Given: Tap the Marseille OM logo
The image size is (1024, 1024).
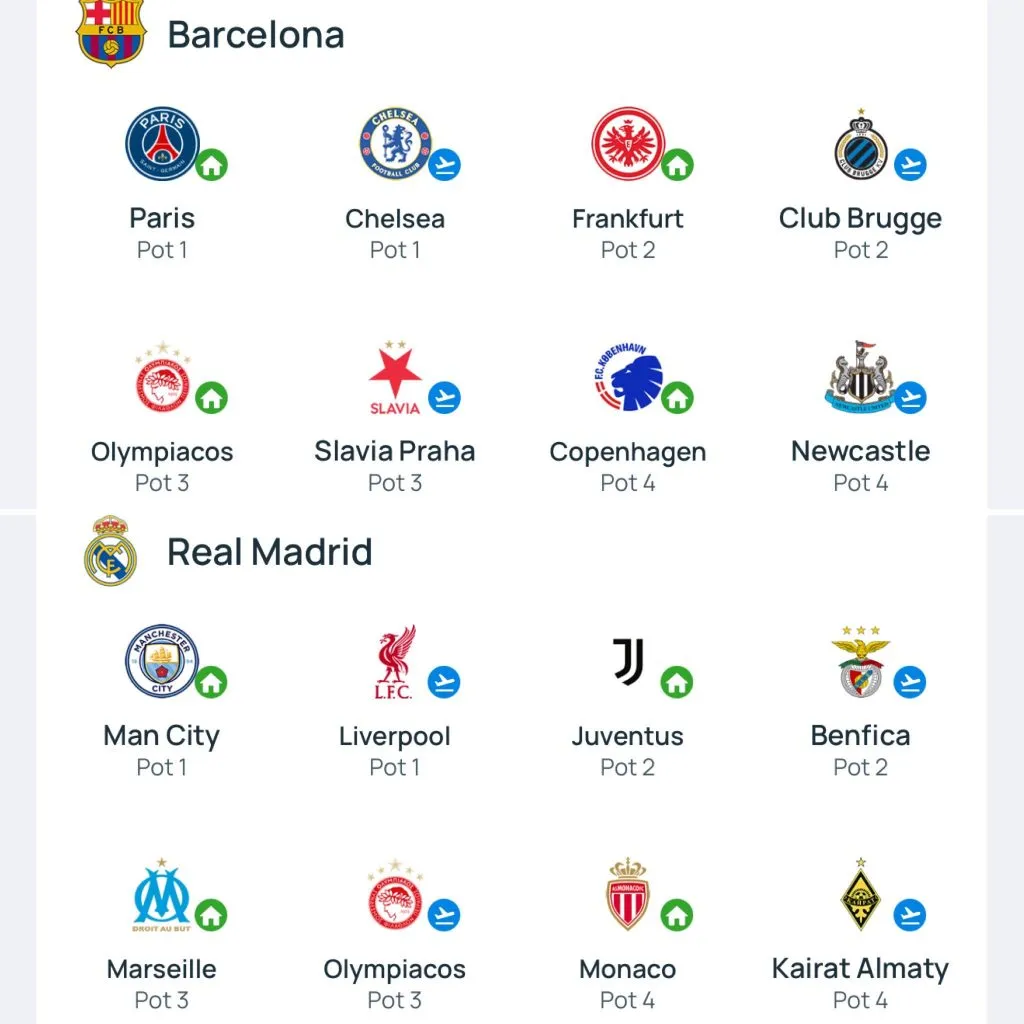Looking at the screenshot, I should 162,895.
